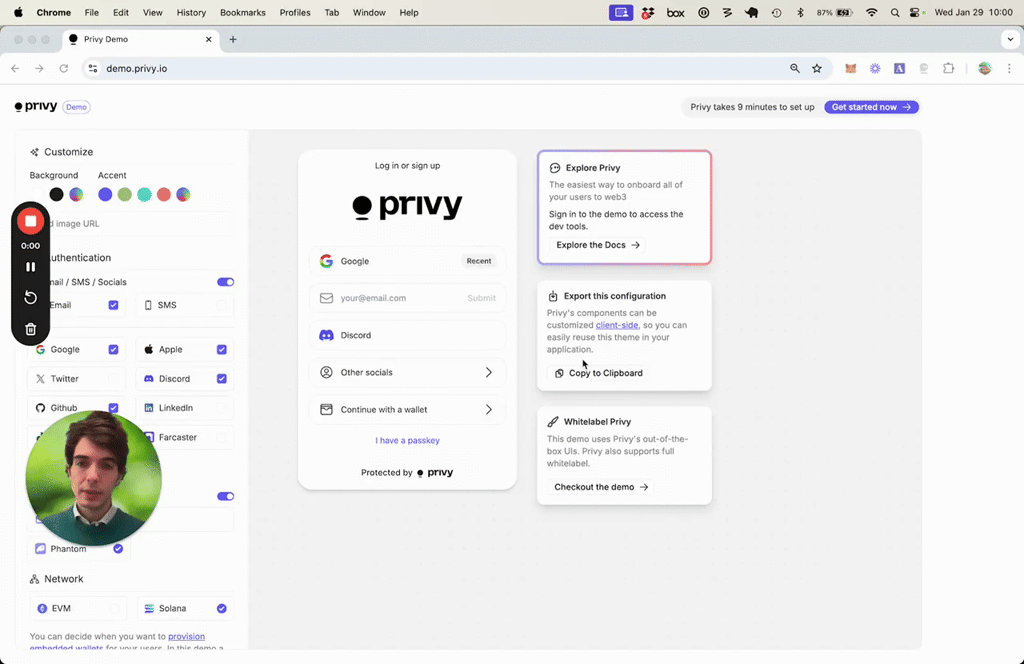
Task: Open page zoom magnifier in address bar
Action: click(x=795, y=68)
